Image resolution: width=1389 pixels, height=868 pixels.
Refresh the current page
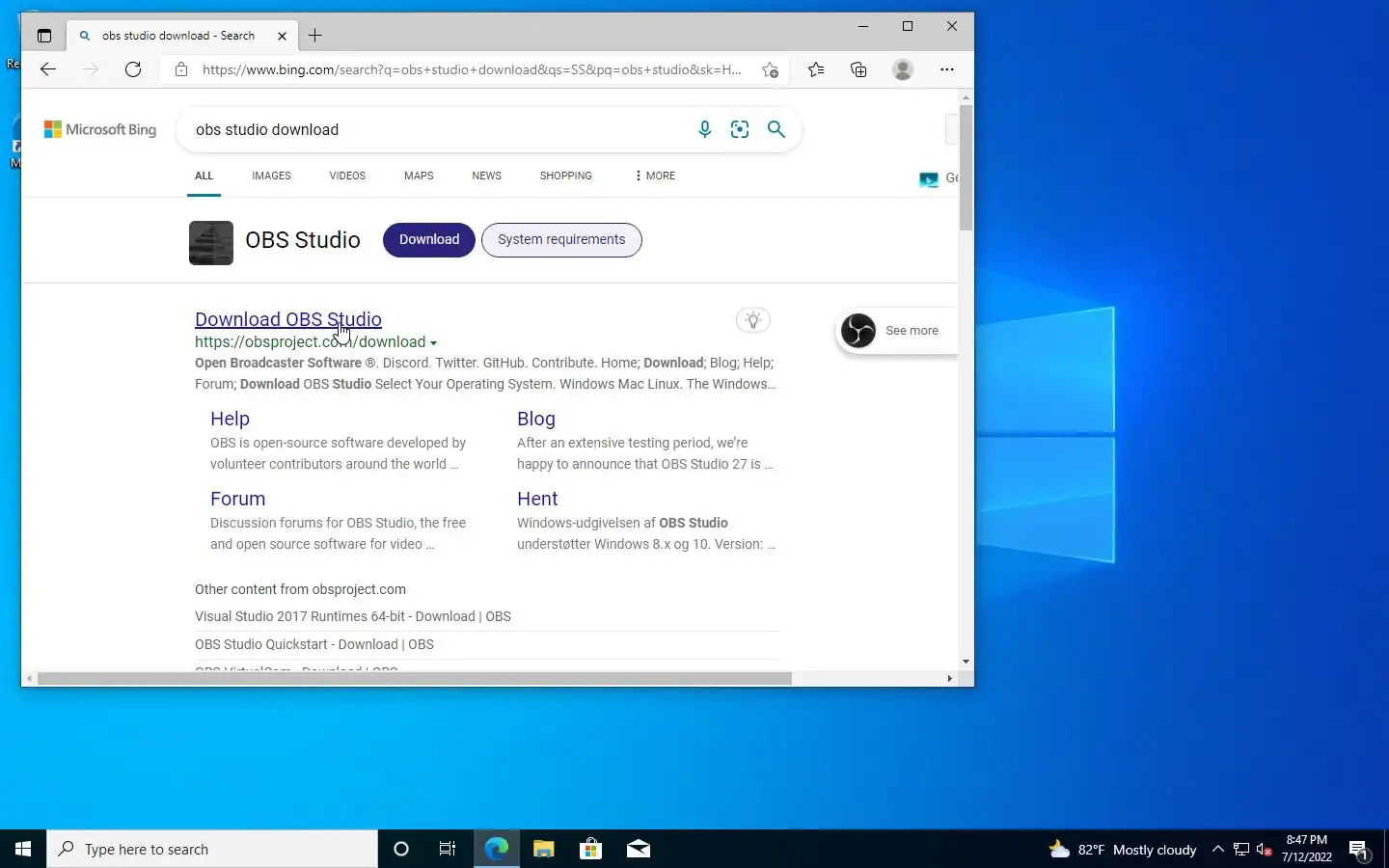point(133,69)
